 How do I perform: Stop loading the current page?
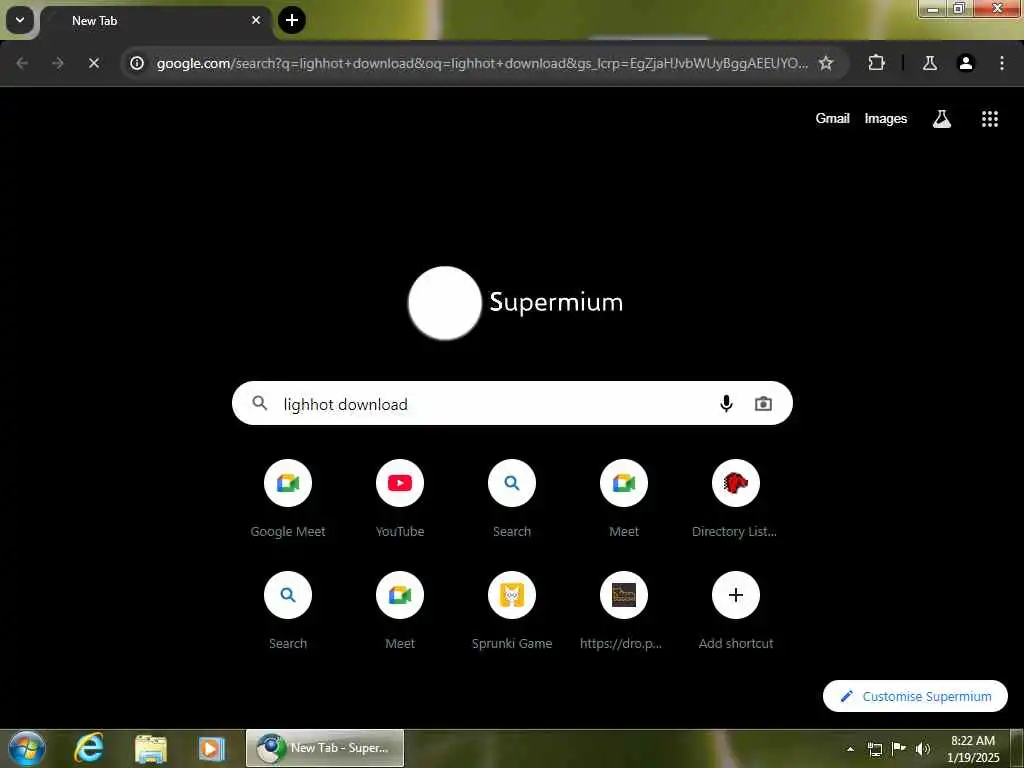coord(94,63)
